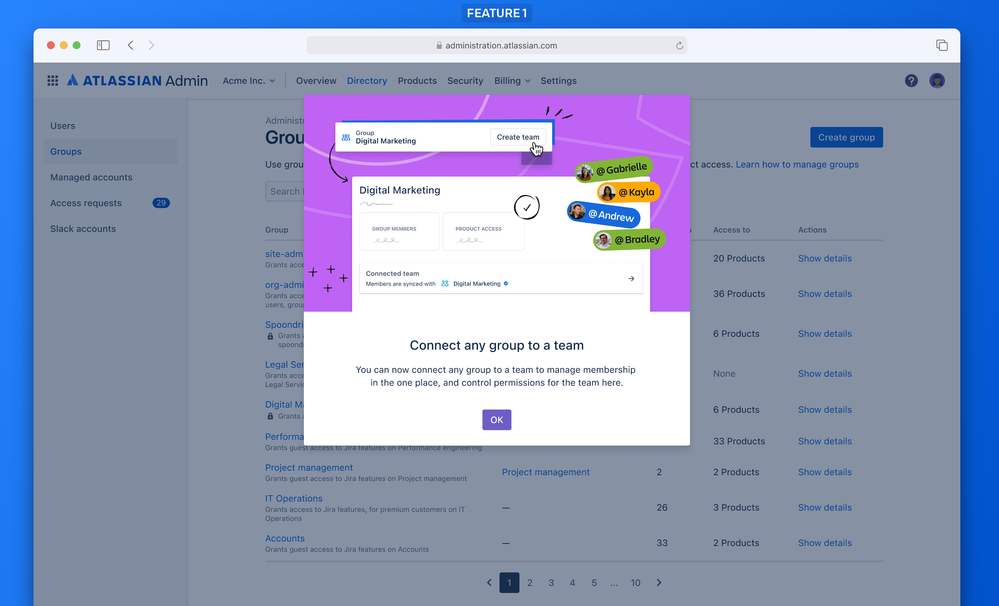Go to next page of pagination

click(659, 582)
